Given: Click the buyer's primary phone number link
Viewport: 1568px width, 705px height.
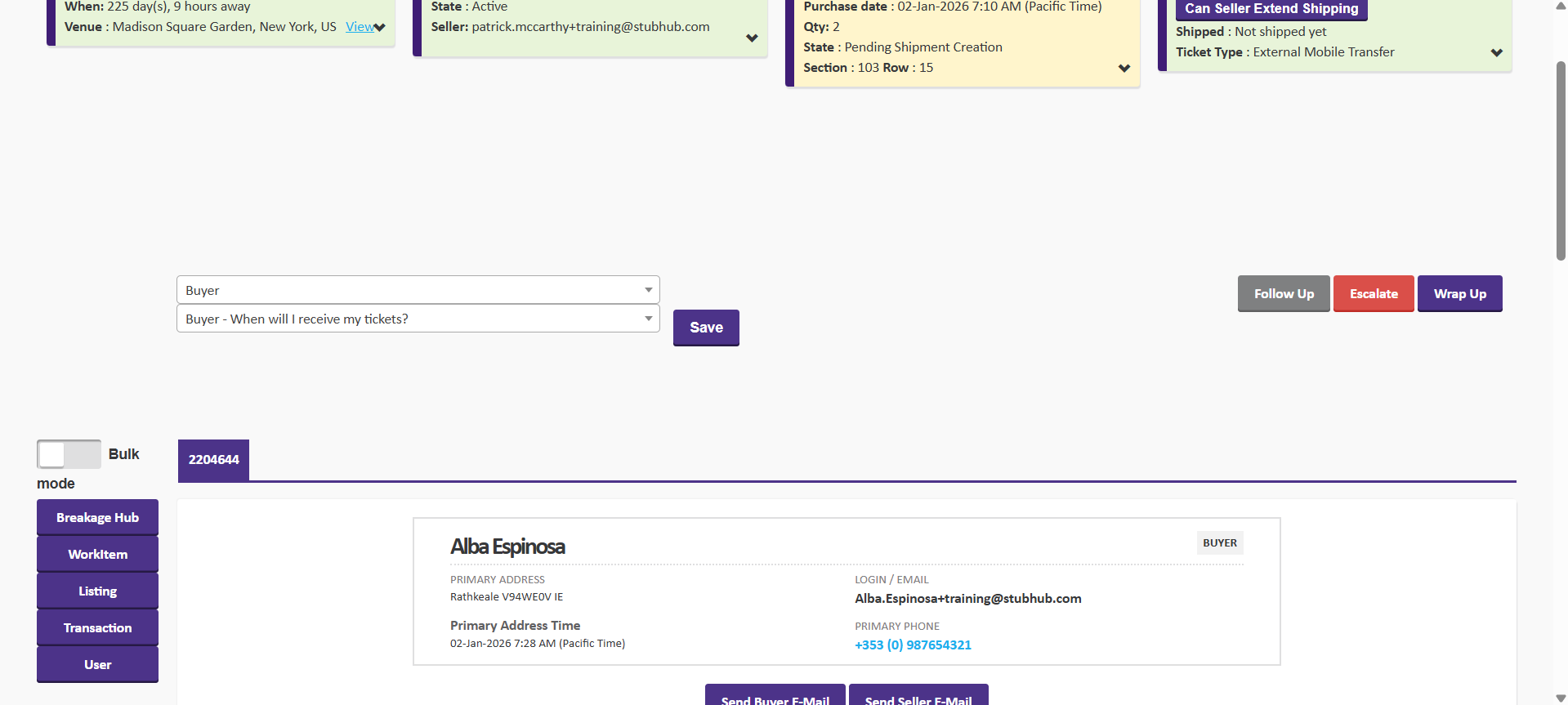Looking at the screenshot, I should [913, 645].
